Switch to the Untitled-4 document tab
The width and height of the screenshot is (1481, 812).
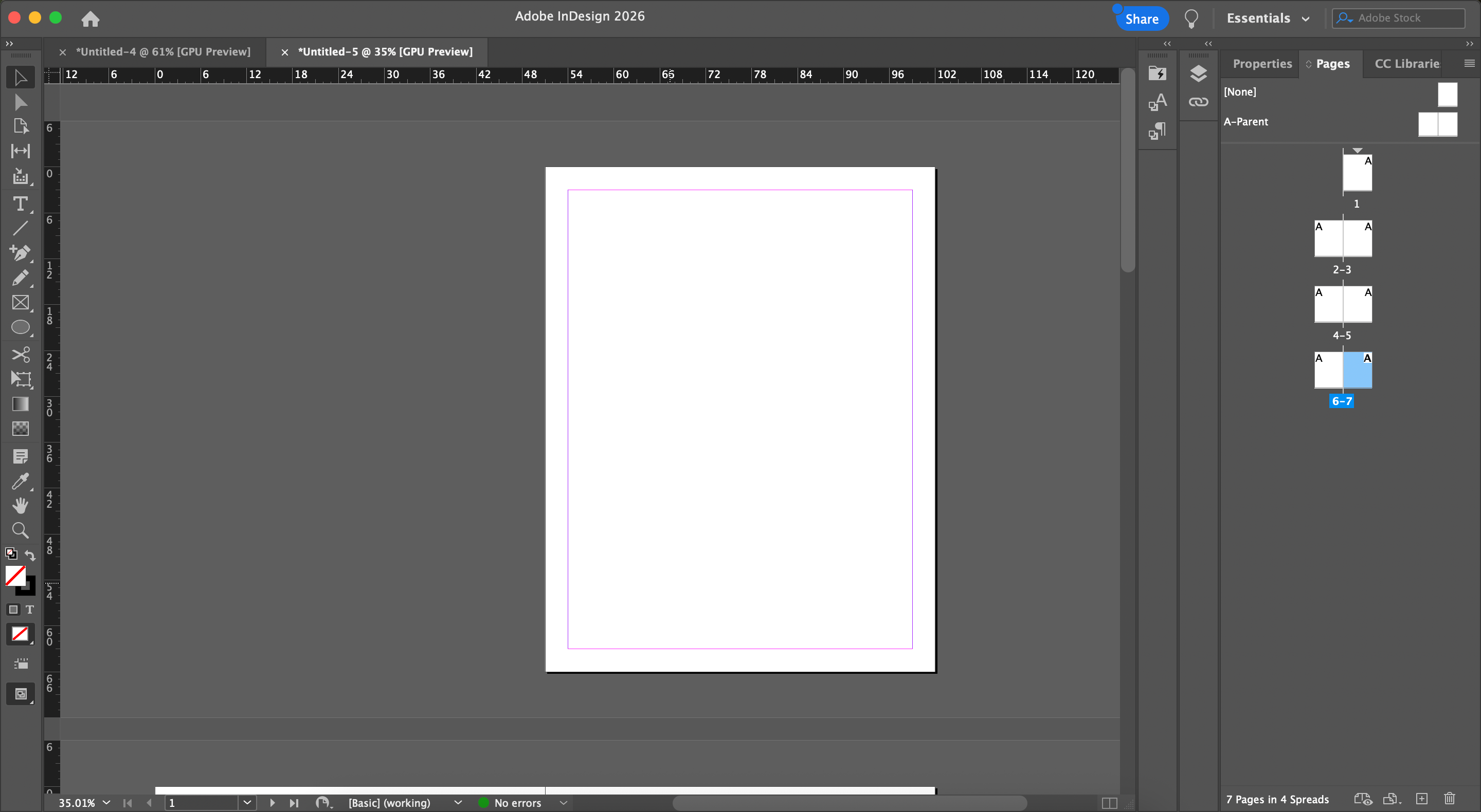click(162, 52)
